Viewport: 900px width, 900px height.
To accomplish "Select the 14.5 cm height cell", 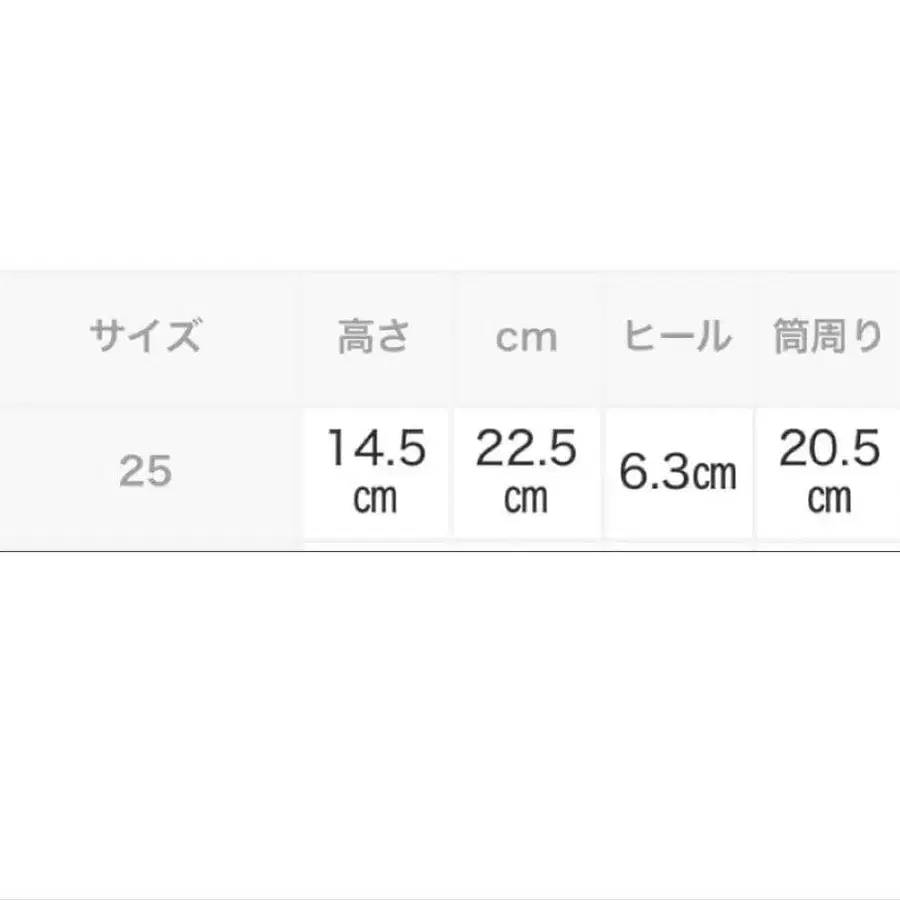I will pos(375,472).
